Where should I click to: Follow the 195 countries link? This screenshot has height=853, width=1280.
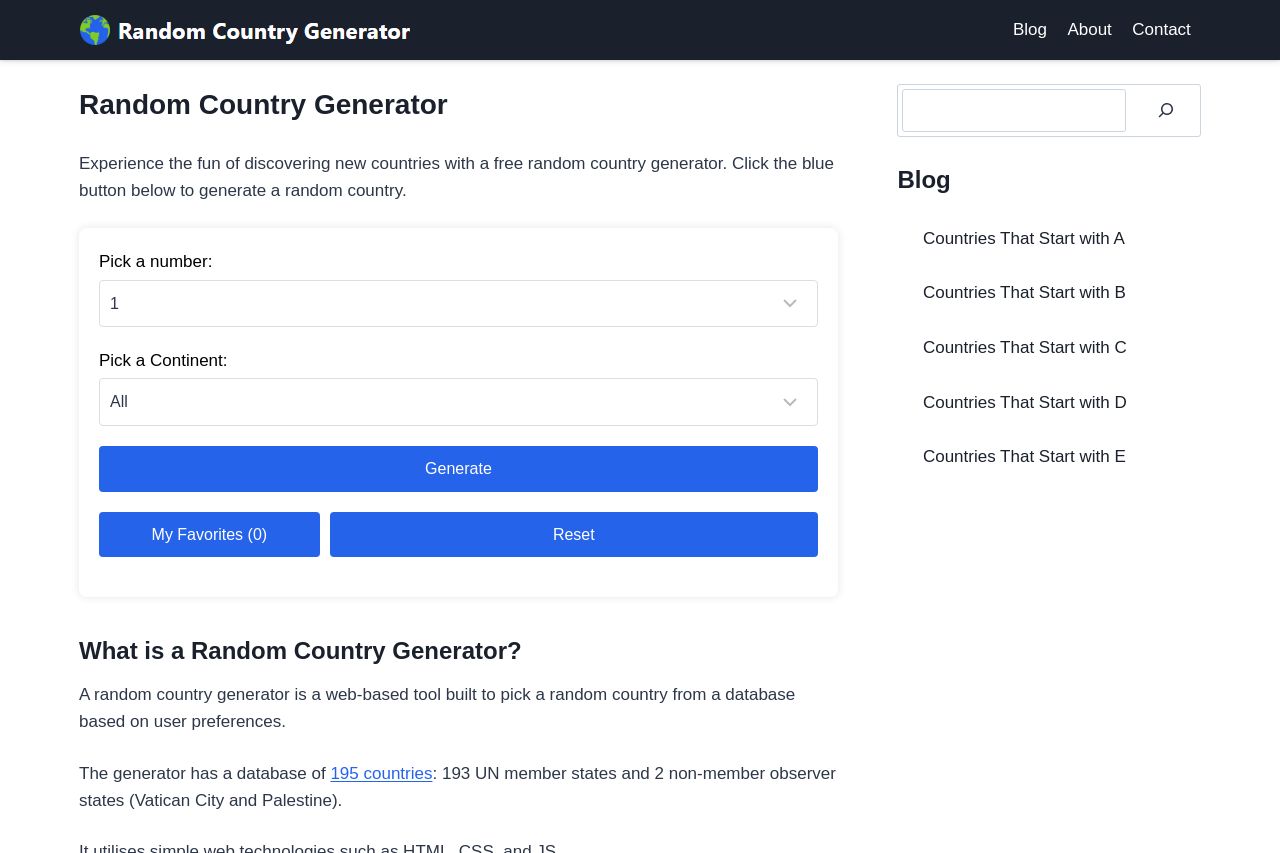(x=381, y=773)
